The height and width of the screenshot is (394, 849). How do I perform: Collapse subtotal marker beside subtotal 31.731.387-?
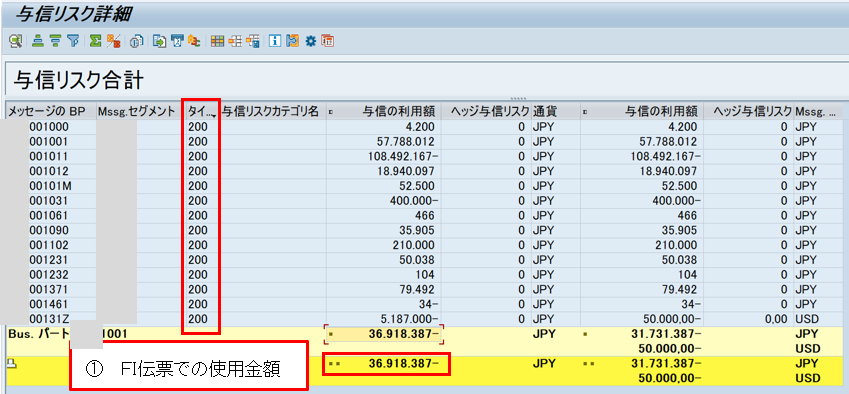[585, 334]
